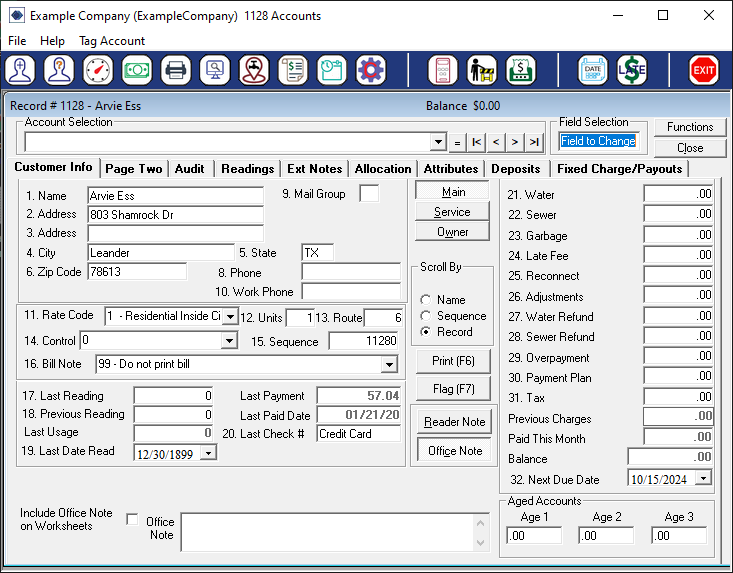Open the Fixed Charge/Payouts tab
Viewport: 733px width, 573px height.
[620, 169]
